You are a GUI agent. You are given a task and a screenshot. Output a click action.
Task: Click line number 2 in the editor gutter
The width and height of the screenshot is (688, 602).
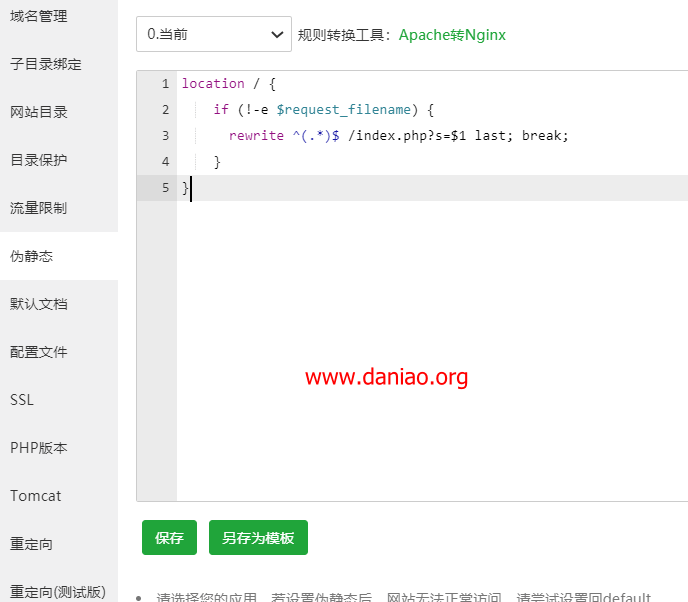point(165,110)
